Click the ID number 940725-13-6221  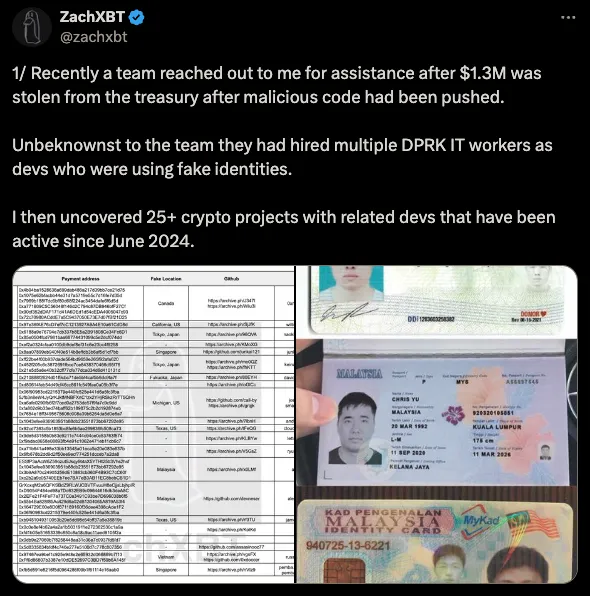click(x=348, y=546)
